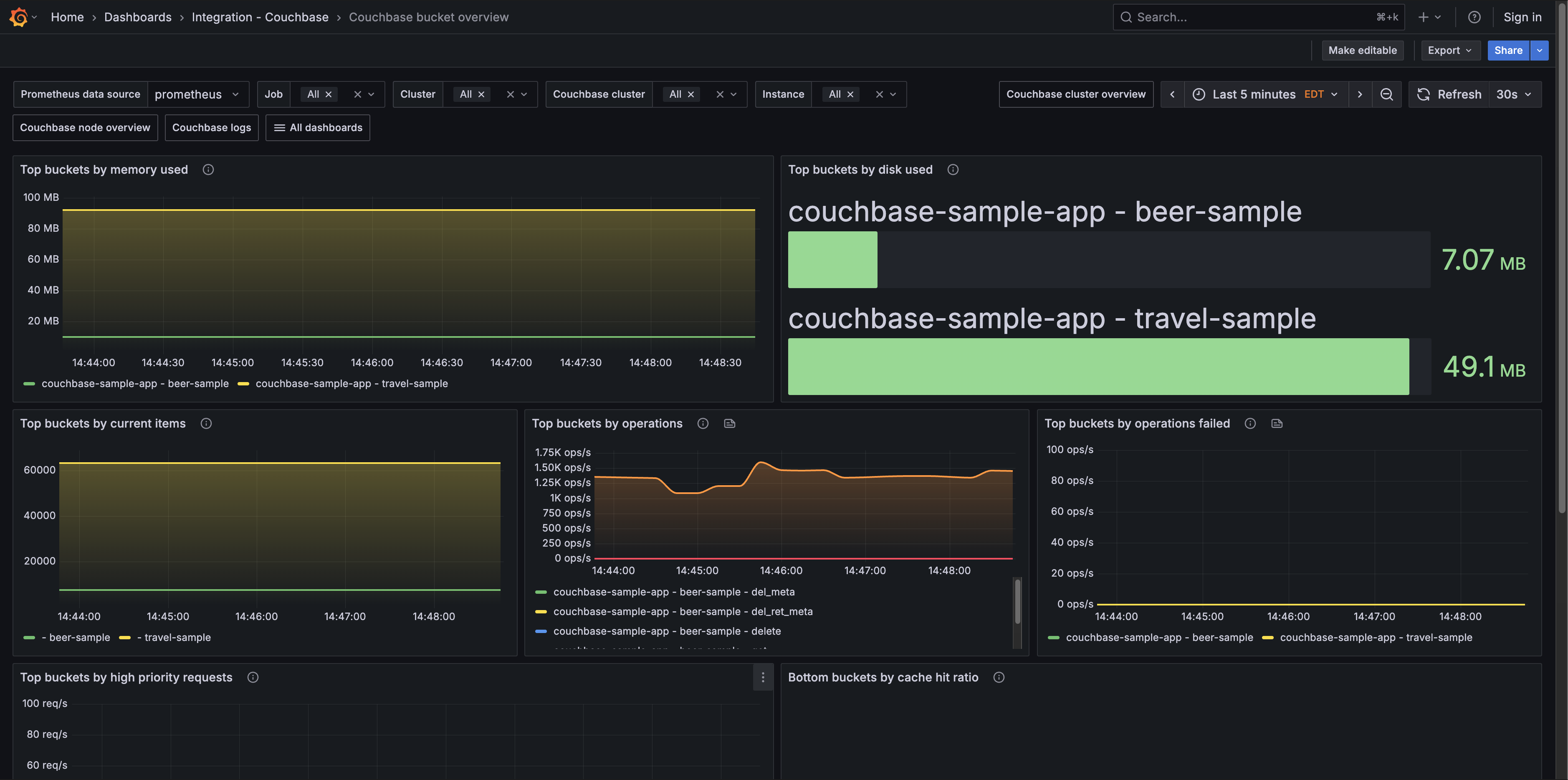Go to Dashboards breadcrumb

[138, 17]
